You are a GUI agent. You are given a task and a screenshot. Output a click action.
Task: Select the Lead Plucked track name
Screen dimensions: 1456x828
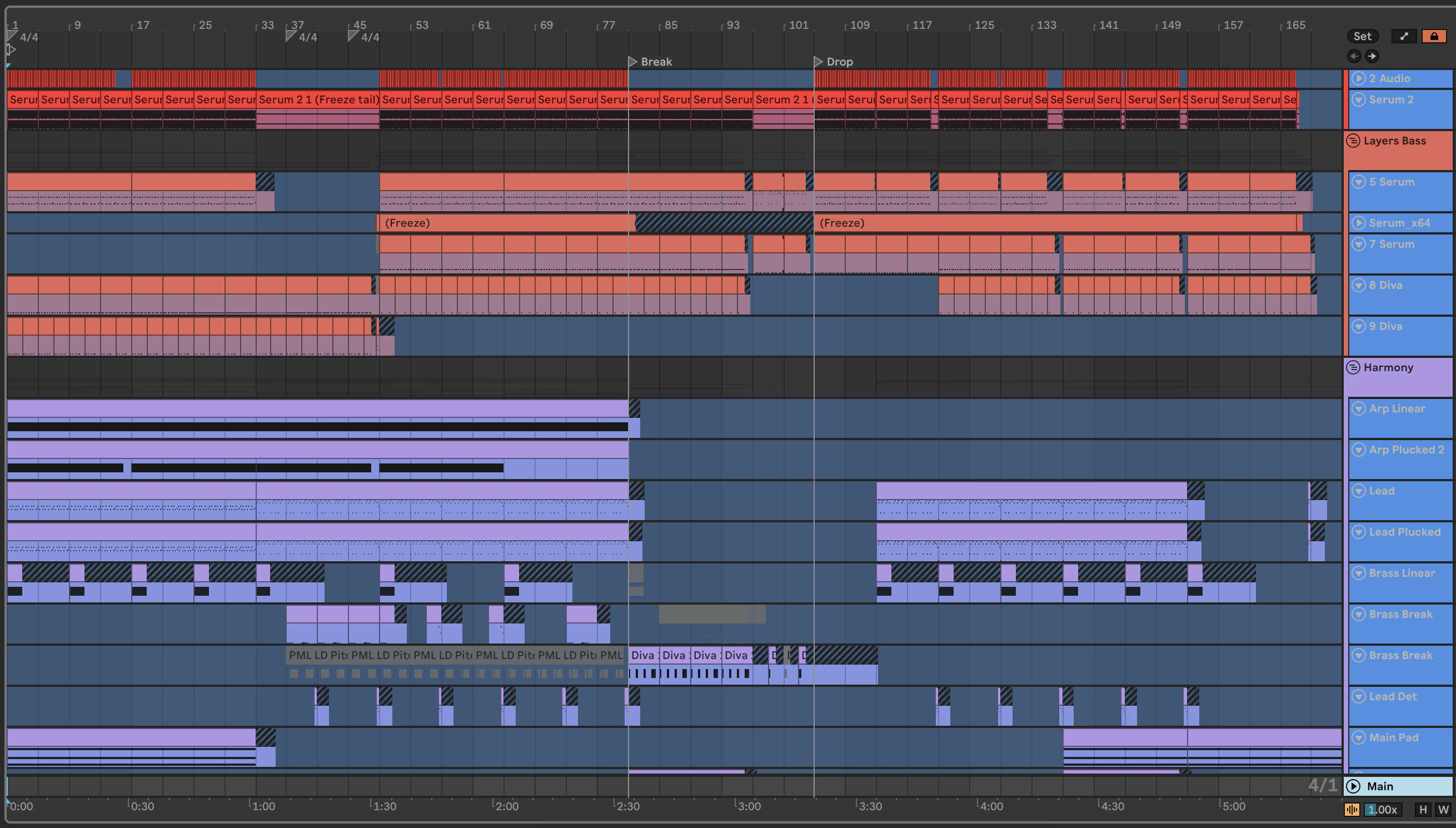pos(1404,532)
